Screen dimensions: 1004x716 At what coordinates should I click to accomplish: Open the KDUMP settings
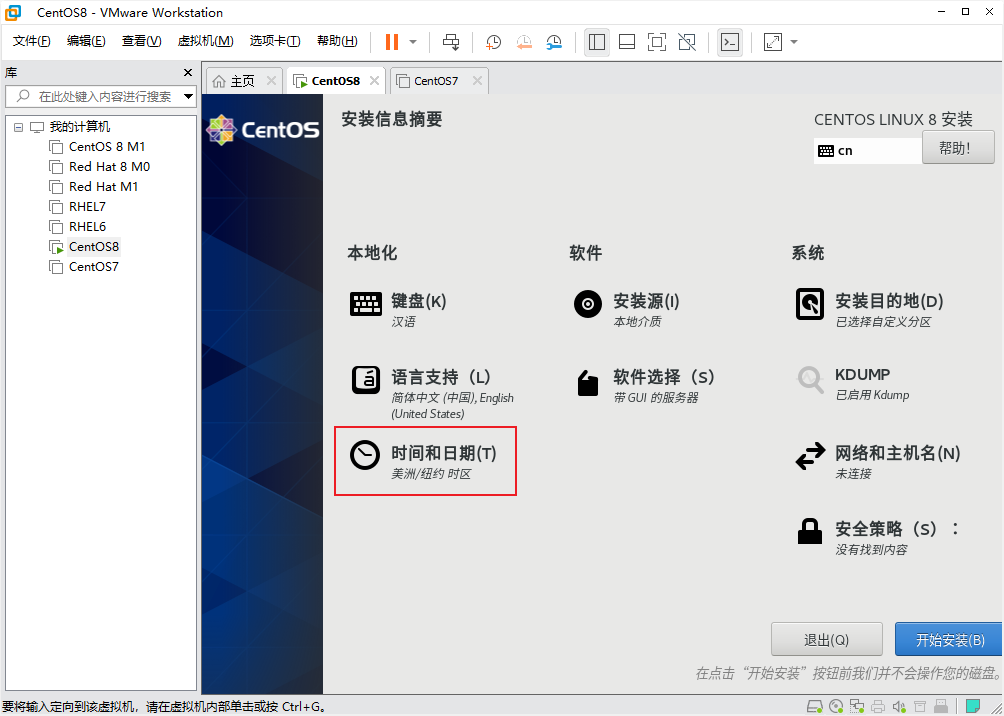click(852, 383)
